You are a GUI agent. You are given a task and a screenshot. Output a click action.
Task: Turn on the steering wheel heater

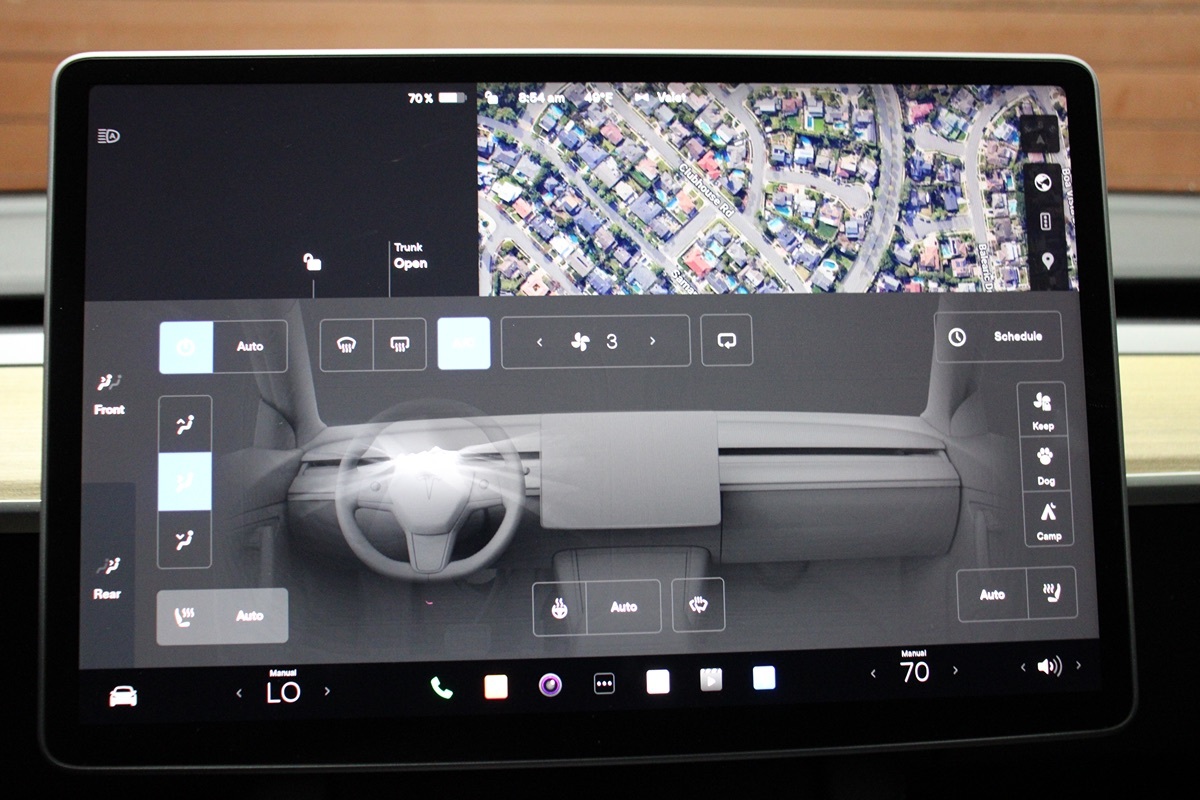pyautogui.click(x=560, y=607)
